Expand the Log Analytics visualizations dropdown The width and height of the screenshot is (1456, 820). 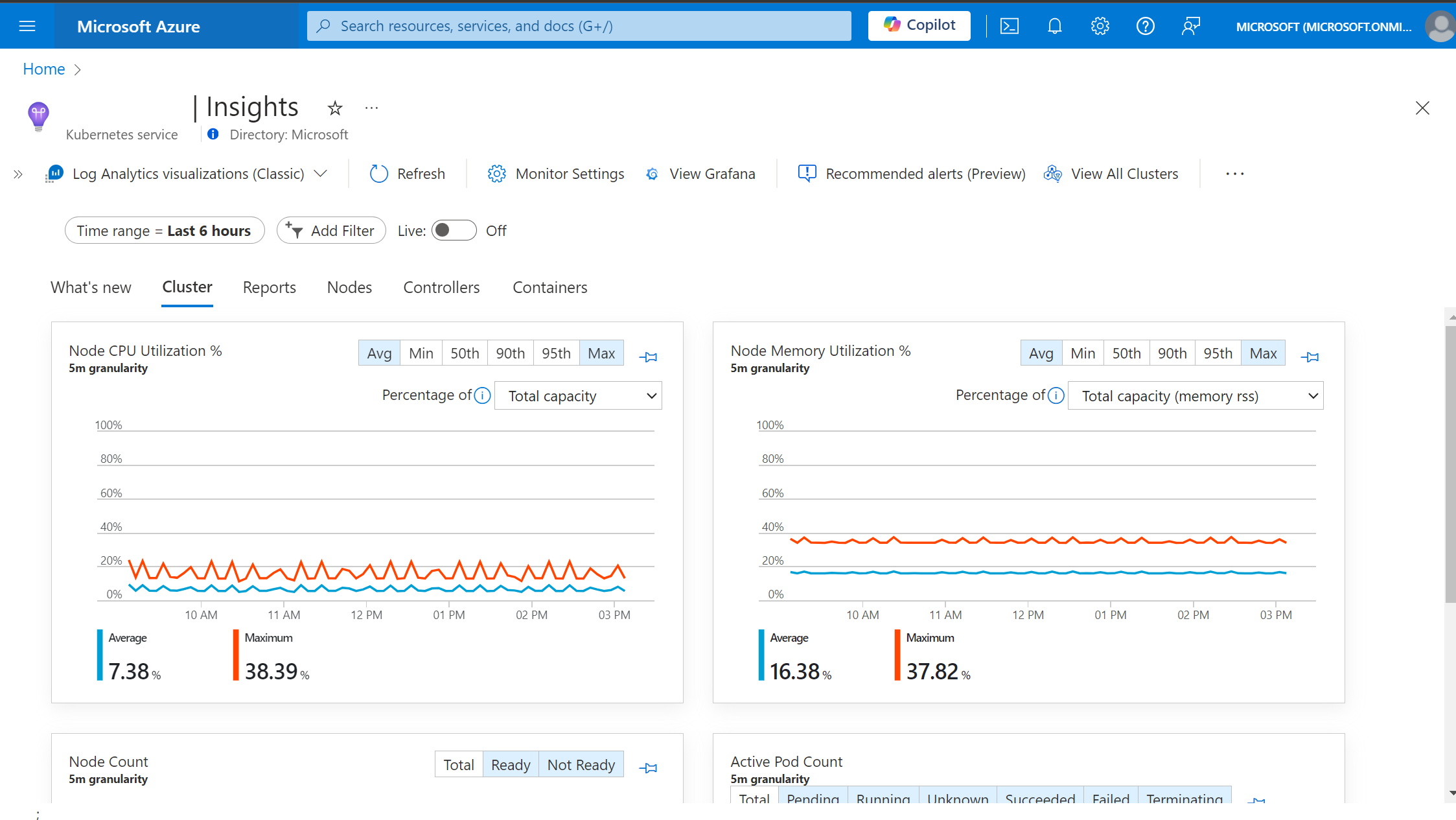tap(321, 174)
